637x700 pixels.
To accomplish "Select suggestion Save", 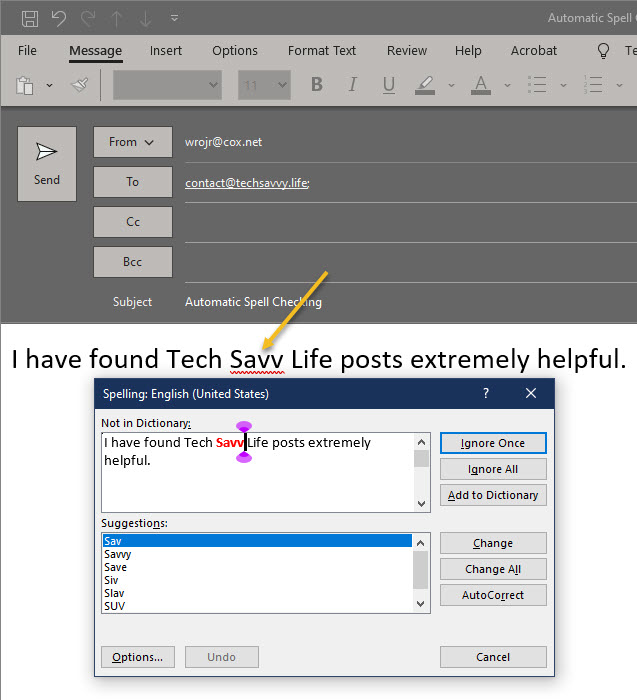I will [257, 567].
